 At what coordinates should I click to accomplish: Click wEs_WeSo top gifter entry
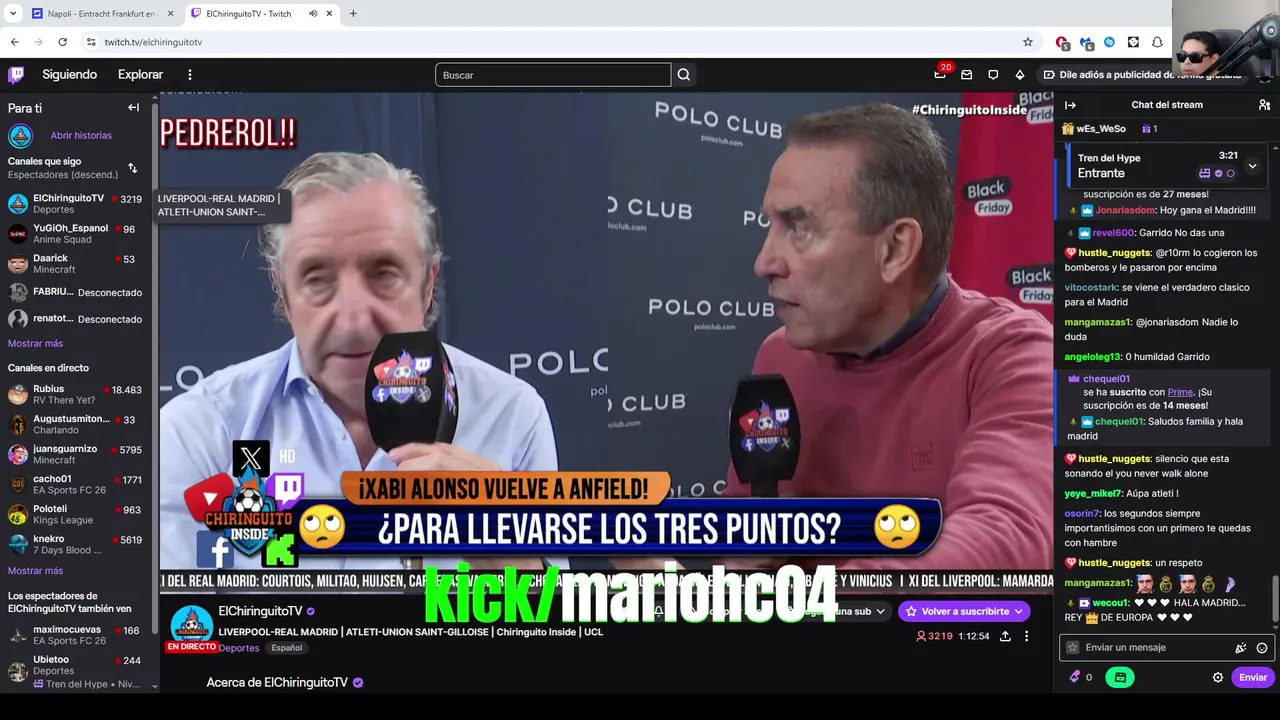pyautogui.click(x=1094, y=129)
